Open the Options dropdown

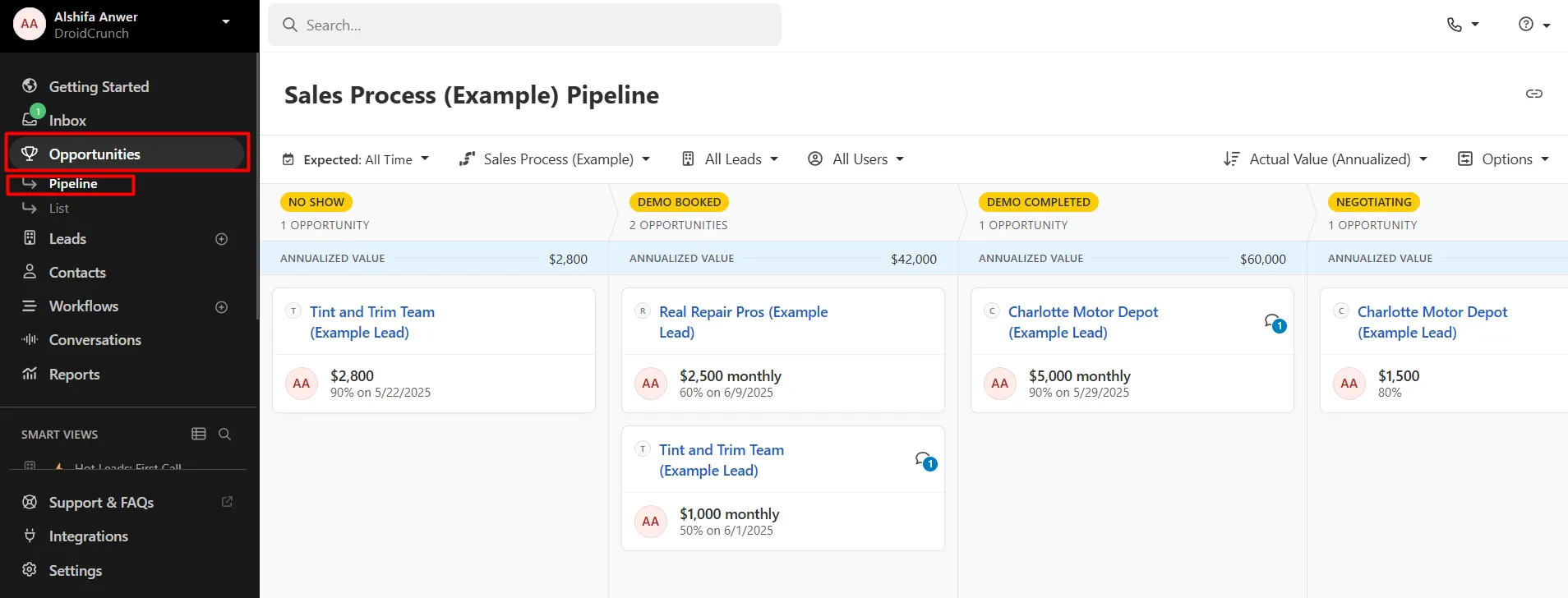[1502, 159]
